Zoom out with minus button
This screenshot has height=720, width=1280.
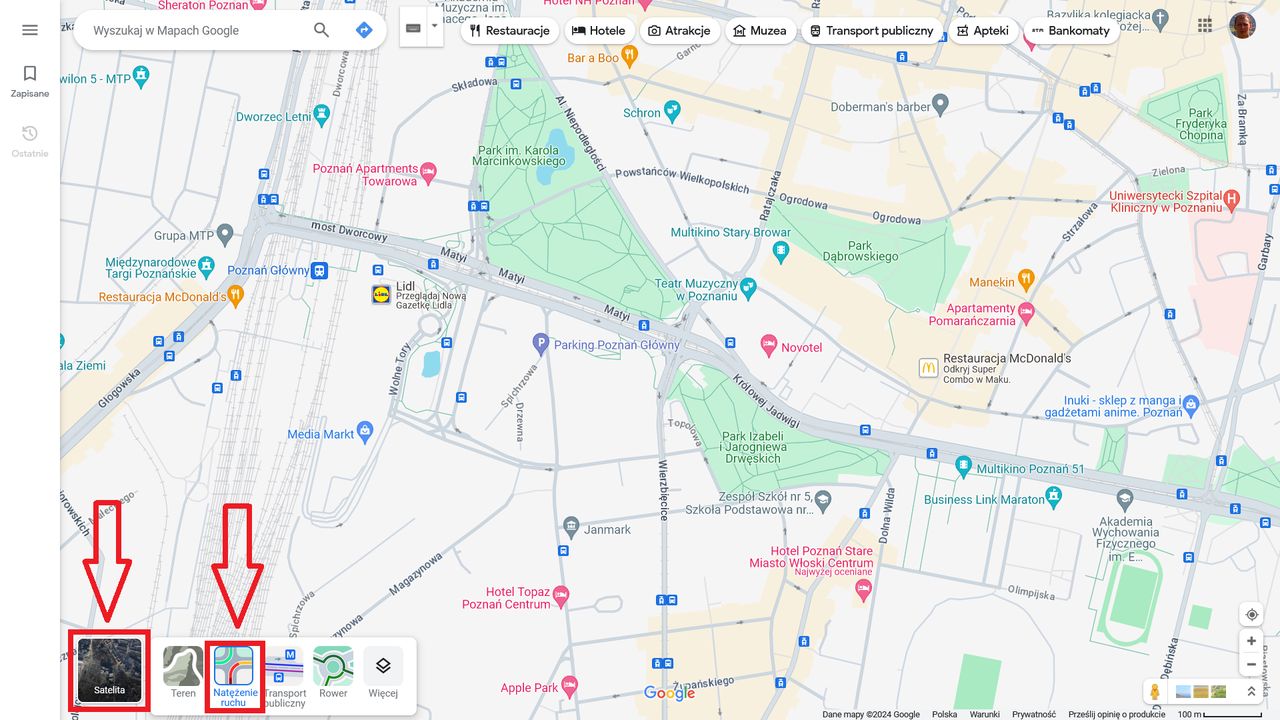[x=1251, y=665]
